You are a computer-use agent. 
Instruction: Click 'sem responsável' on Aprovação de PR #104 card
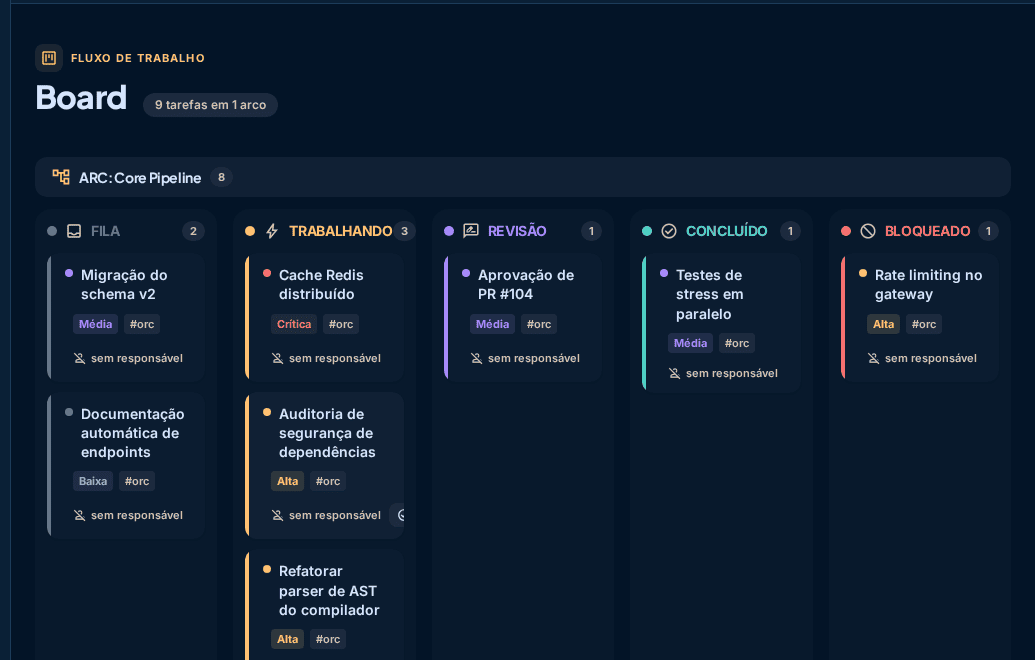point(534,358)
